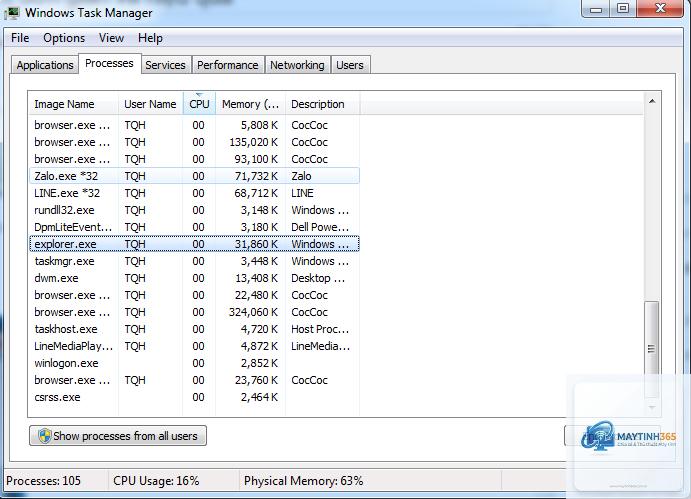
Task: Click the 31,860 K memory value
Action: [x=256, y=244]
